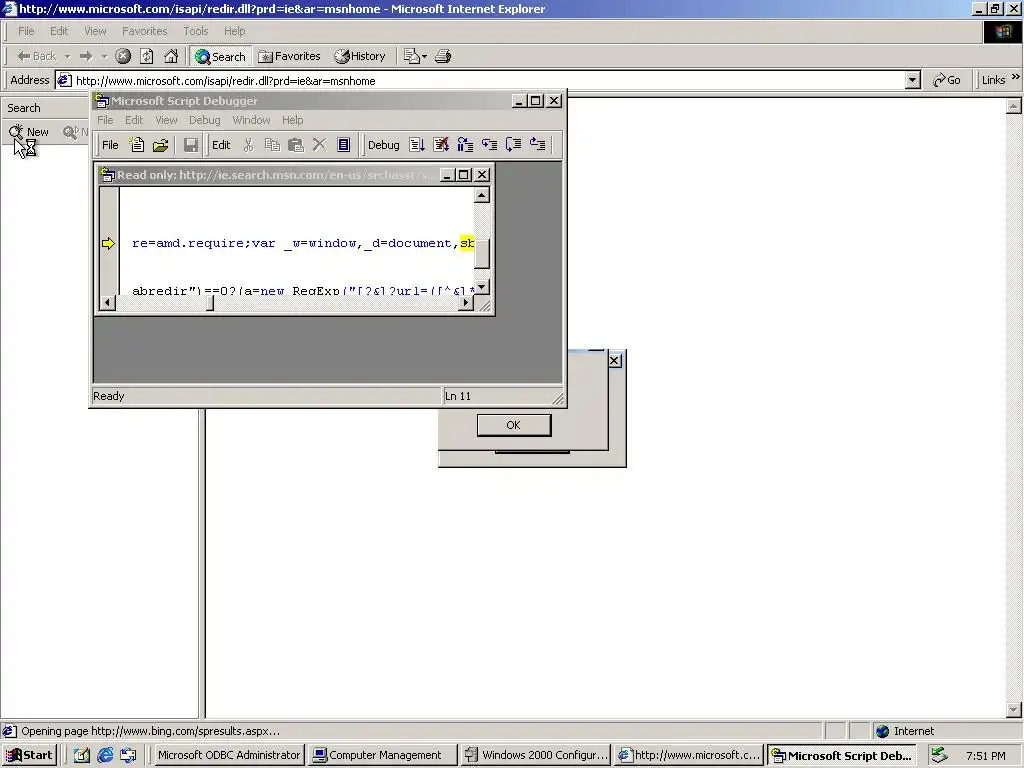Switch to Windows 2000 Configure taskbar button
1024x768 pixels.
[535, 755]
